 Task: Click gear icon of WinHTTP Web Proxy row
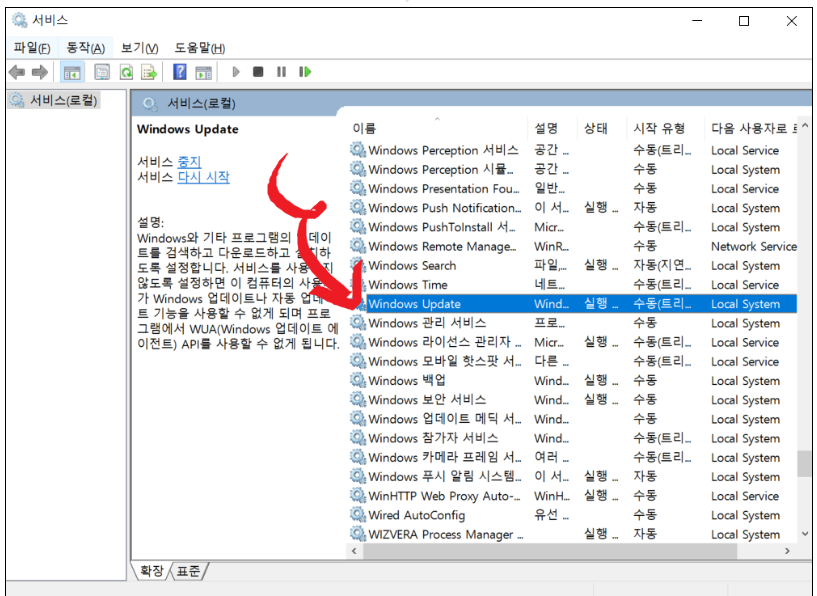pos(357,495)
